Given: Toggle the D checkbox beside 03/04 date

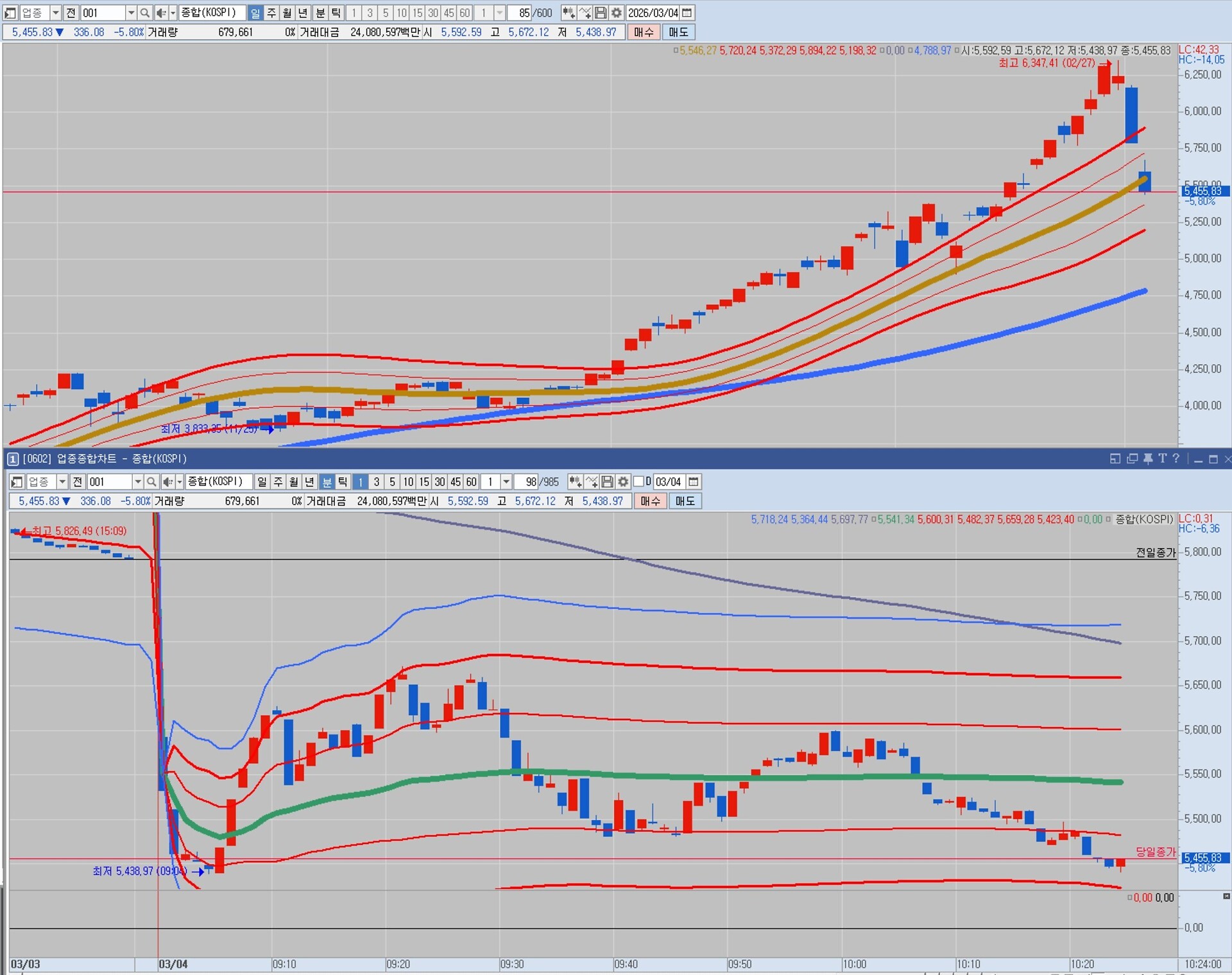Looking at the screenshot, I should coord(638,481).
